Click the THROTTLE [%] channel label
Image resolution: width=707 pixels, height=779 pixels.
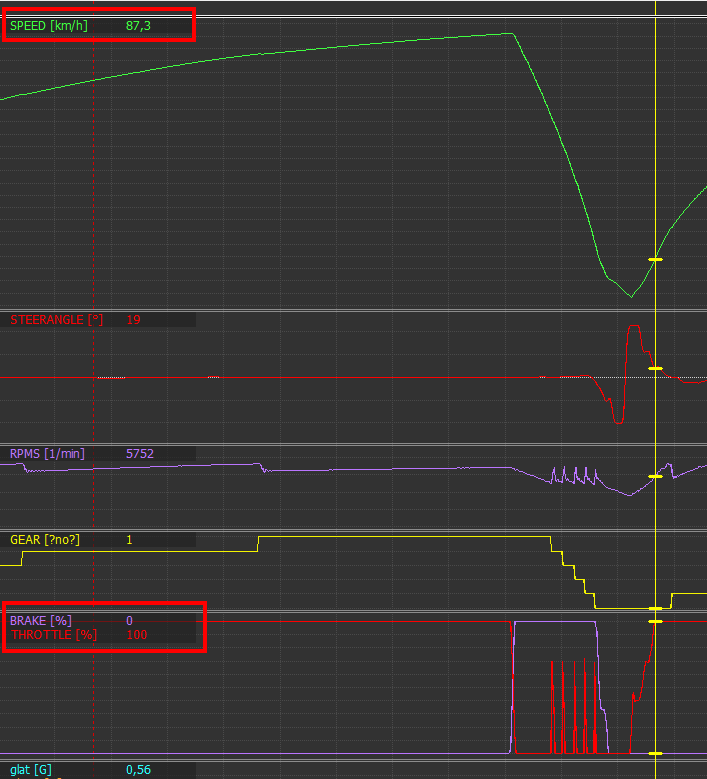click(54, 634)
